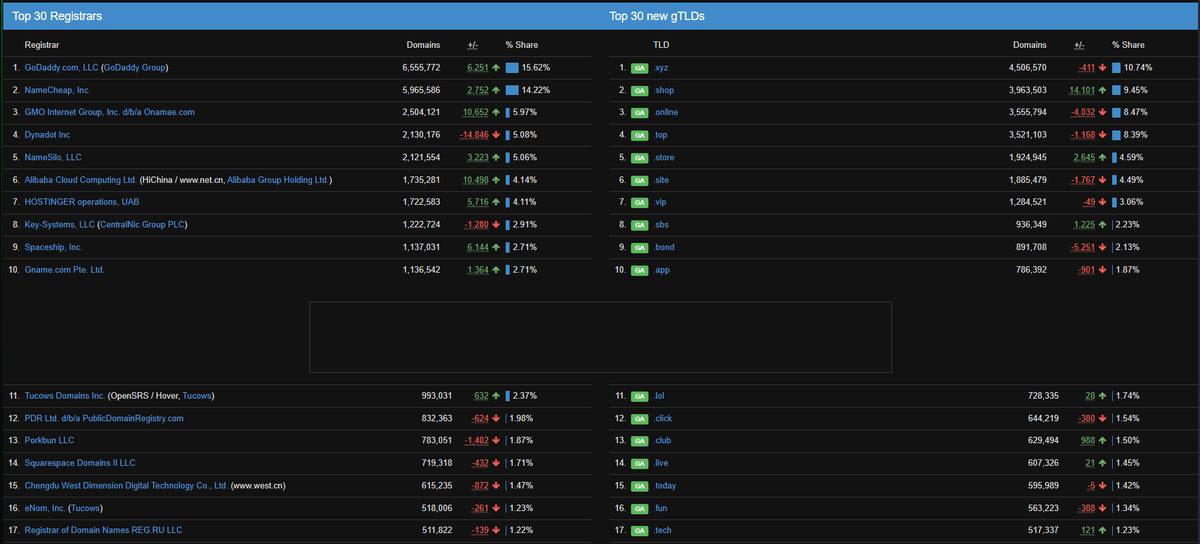Open the .today TLD link

[665, 485]
